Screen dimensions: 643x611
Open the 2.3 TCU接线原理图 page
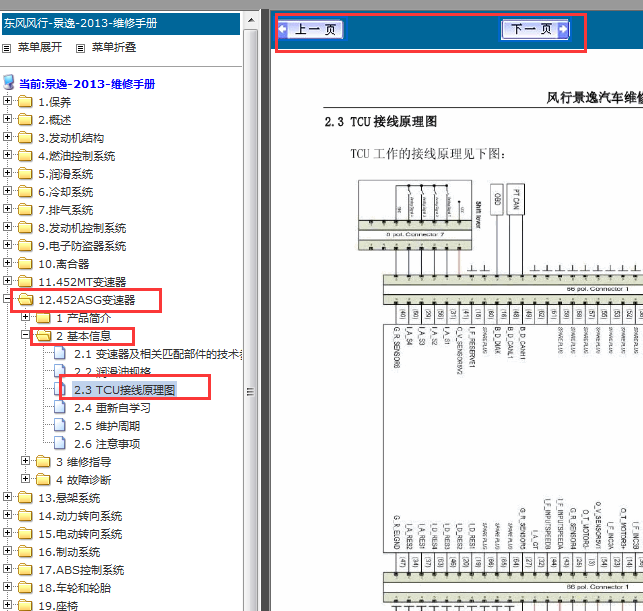click(x=125, y=390)
